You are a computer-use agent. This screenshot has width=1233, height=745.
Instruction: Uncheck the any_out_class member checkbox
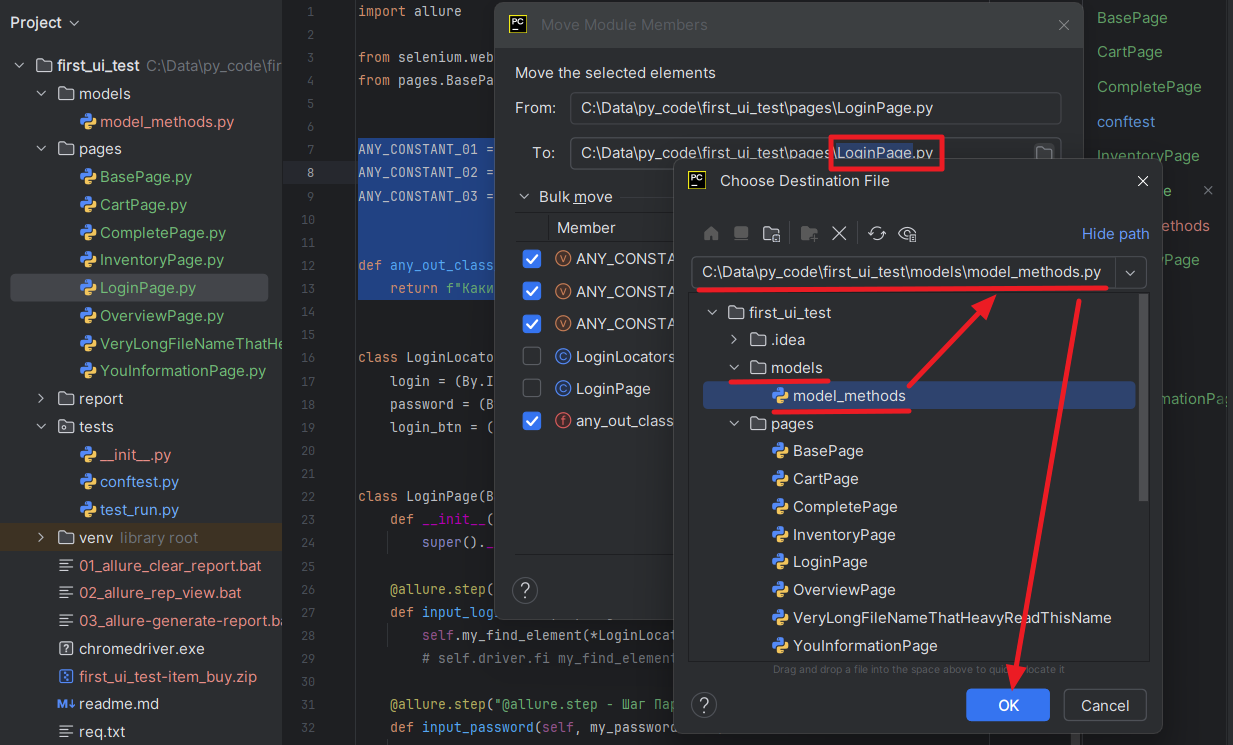click(x=532, y=421)
